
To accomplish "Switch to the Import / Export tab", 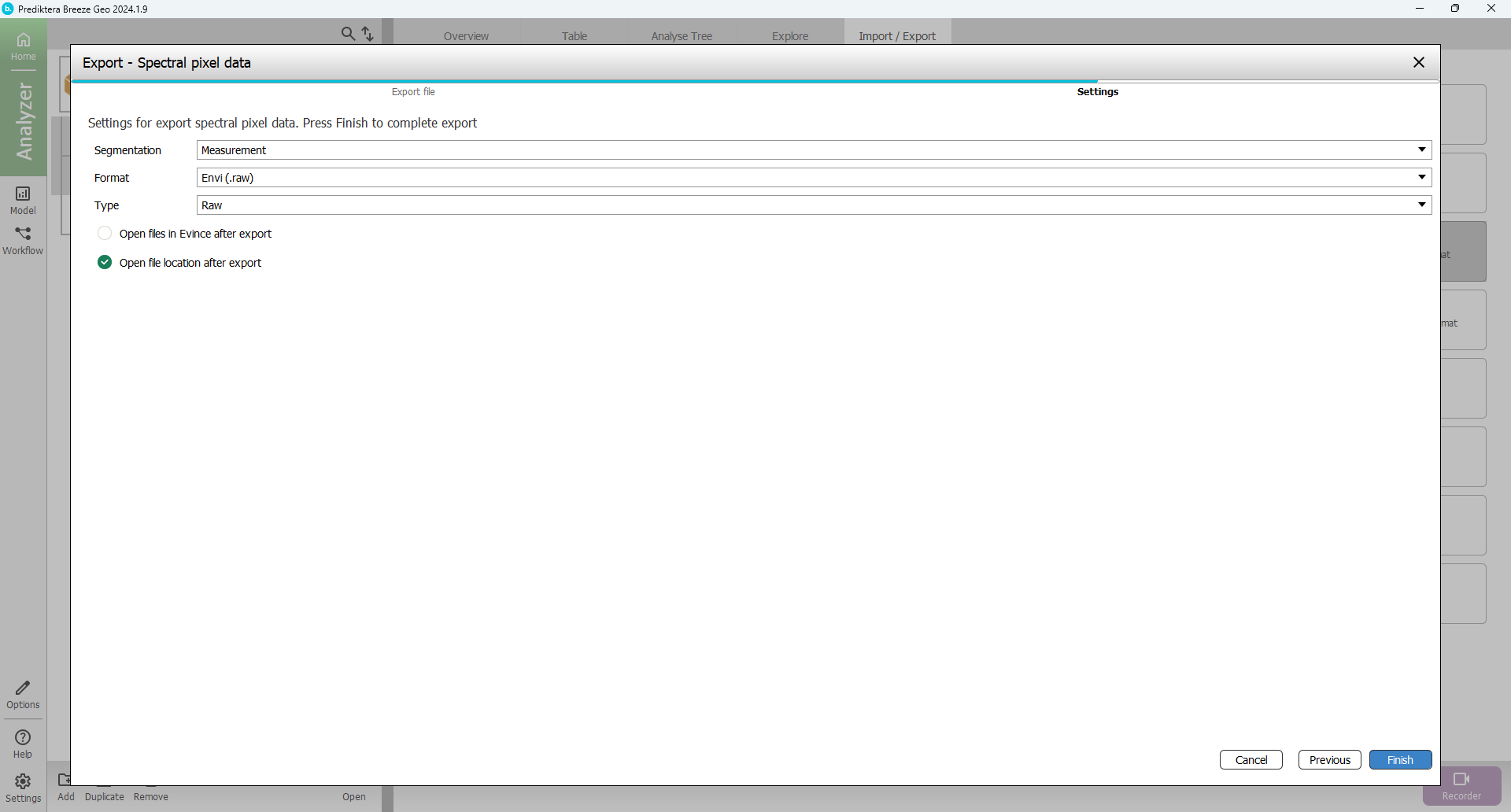I will 897,36.
